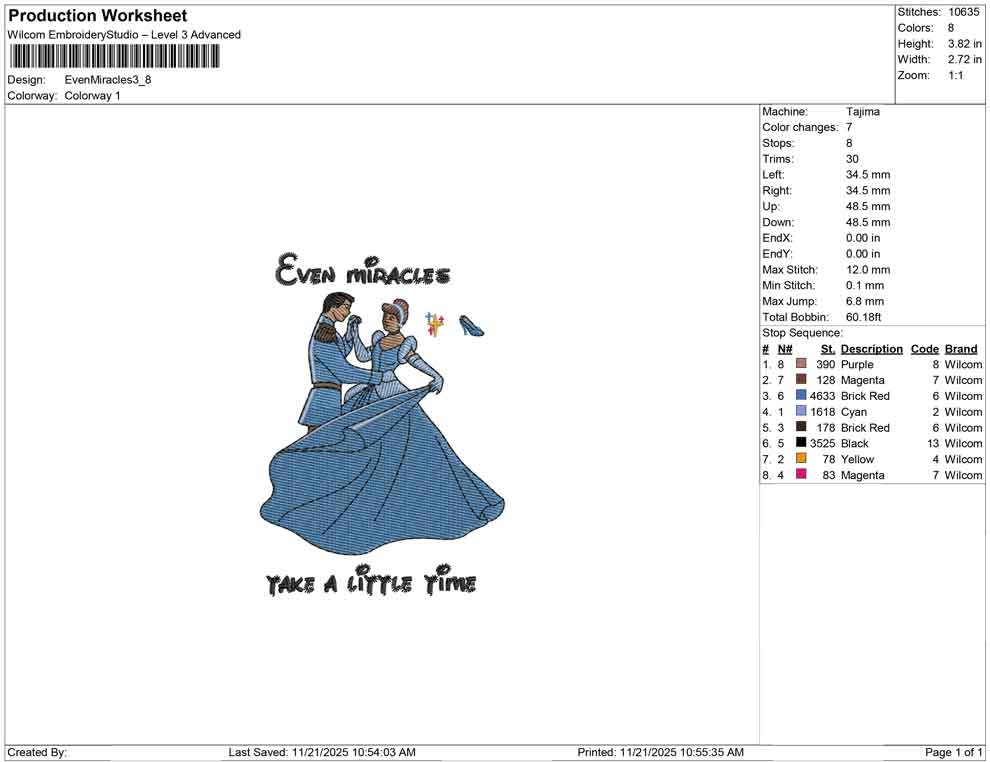Click the Brand column header
The height and width of the screenshot is (762, 990).
pos(961,348)
